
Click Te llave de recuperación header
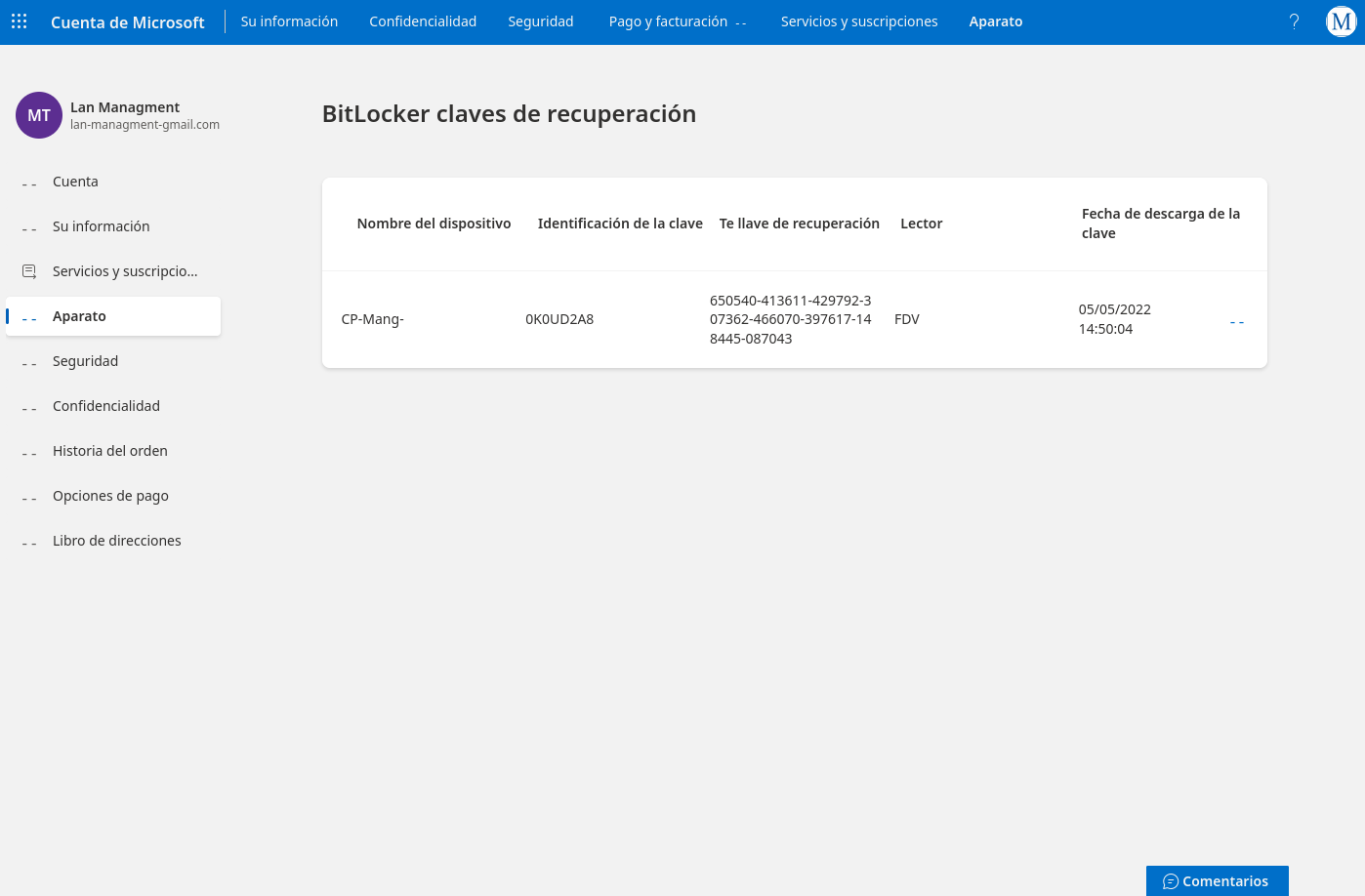pos(800,224)
